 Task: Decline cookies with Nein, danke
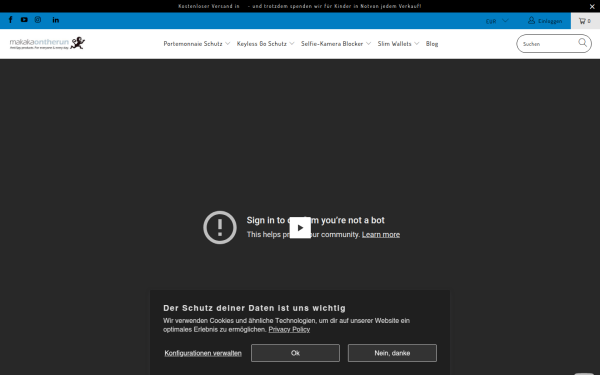pyautogui.click(x=392, y=353)
